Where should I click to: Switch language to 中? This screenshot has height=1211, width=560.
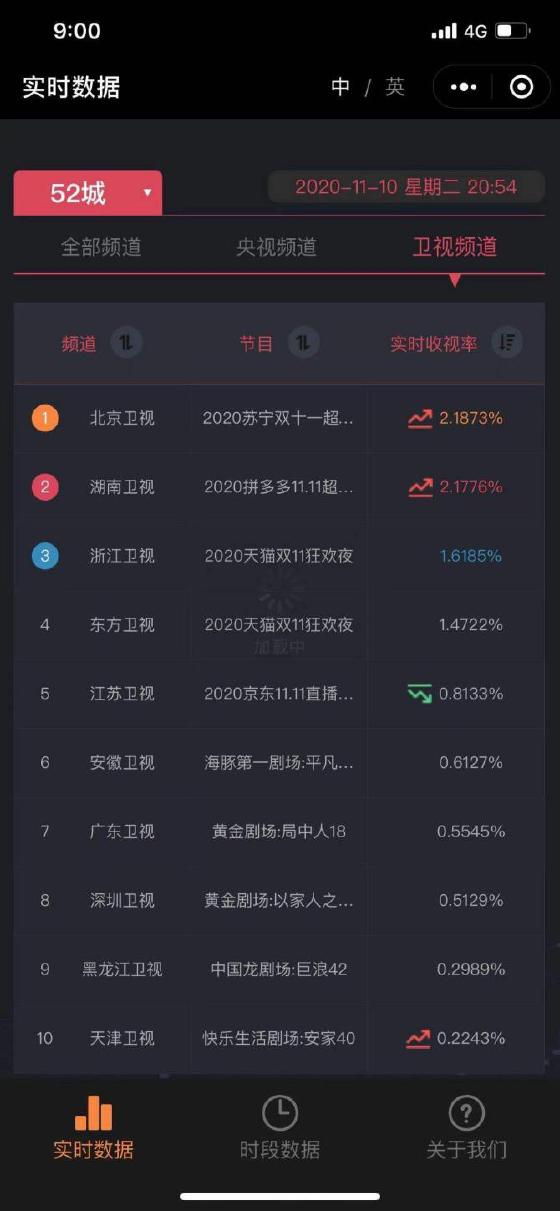(341, 87)
